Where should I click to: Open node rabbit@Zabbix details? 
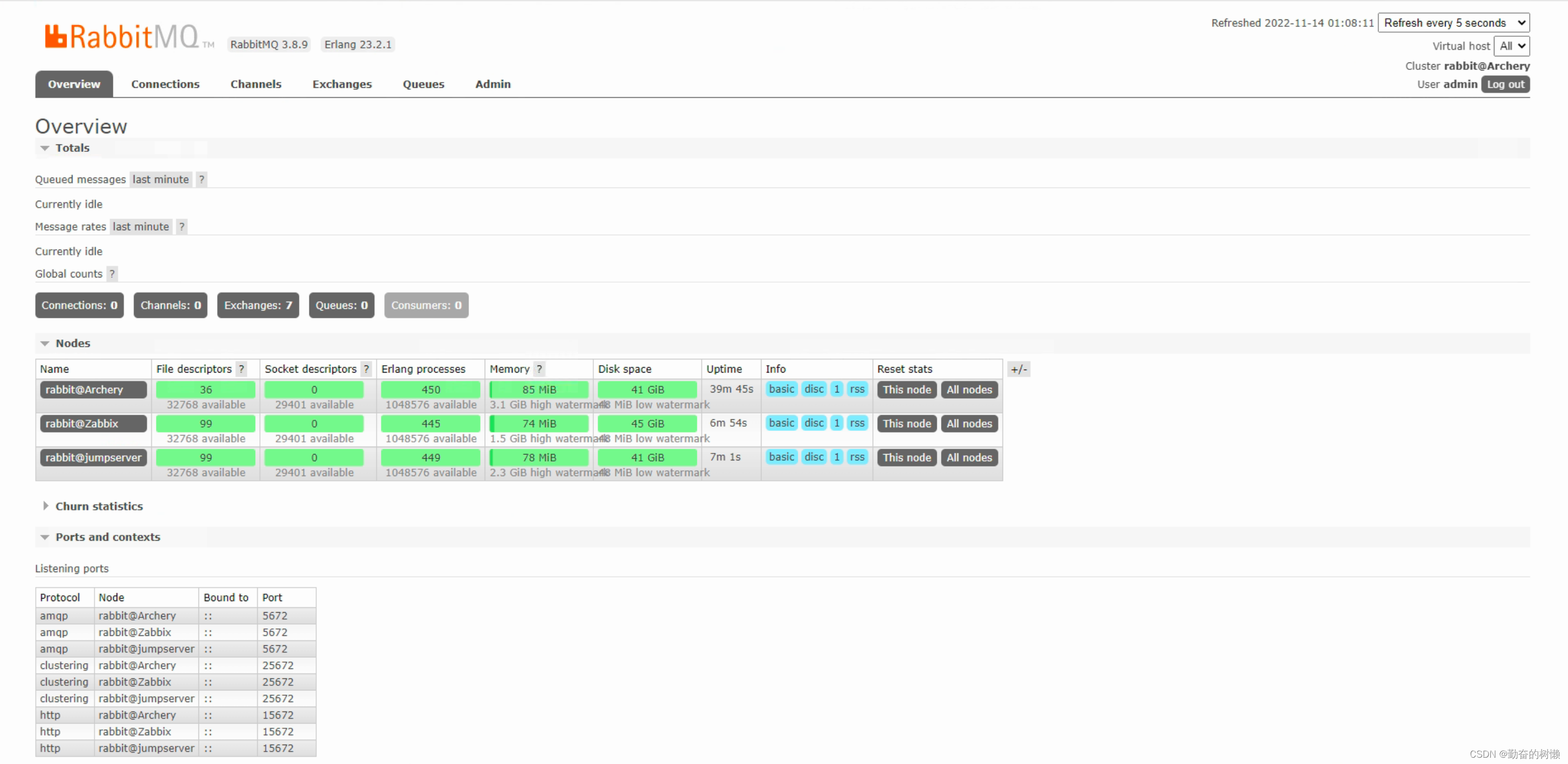point(93,424)
